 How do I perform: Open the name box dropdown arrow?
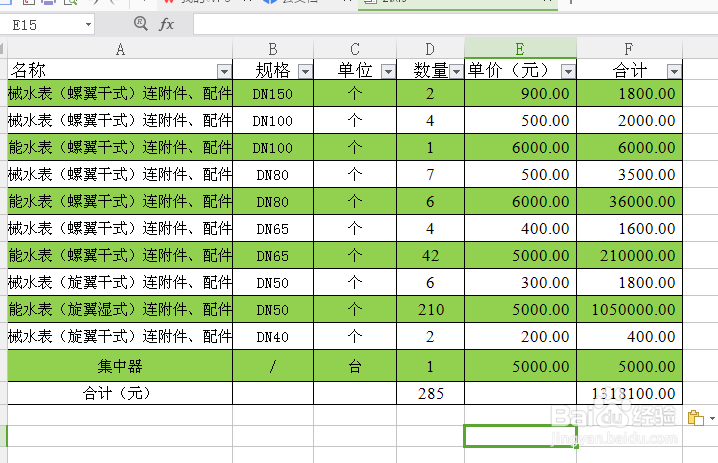coord(88,25)
